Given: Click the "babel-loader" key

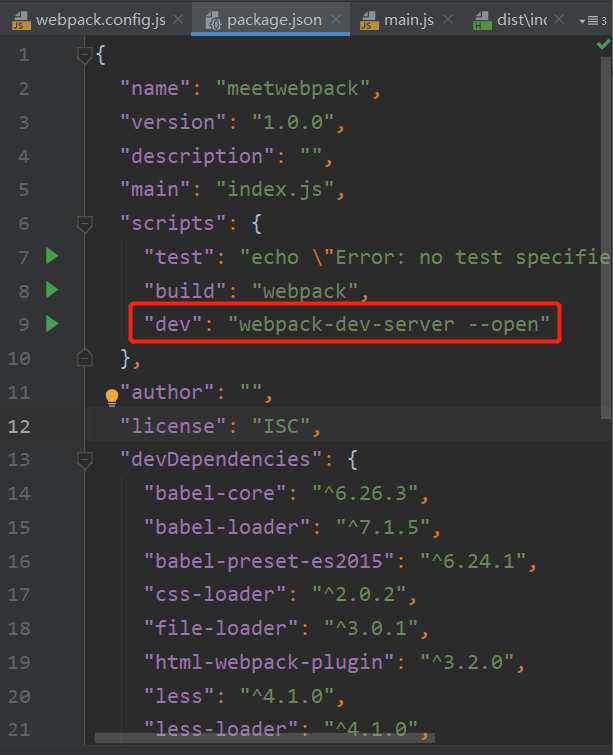Looking at the screenshot, I should click(x=227, y=527).
